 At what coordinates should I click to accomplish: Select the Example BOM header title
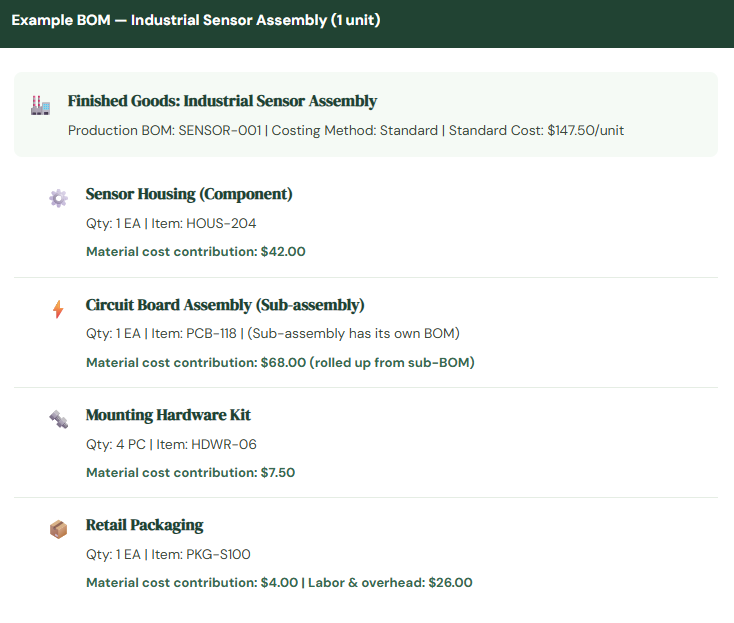(196, 20)
